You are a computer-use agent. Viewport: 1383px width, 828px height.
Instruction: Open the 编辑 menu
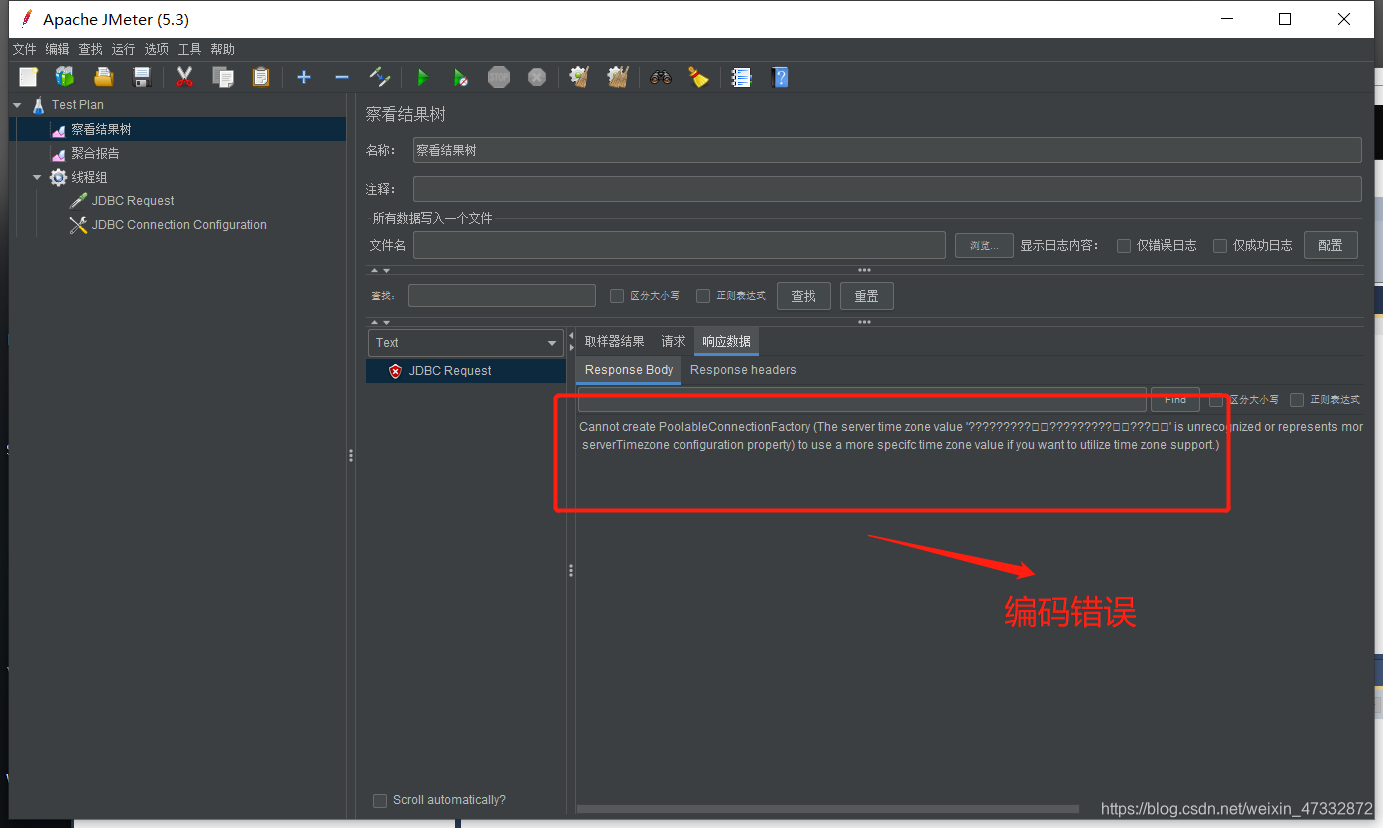(57, 49)
